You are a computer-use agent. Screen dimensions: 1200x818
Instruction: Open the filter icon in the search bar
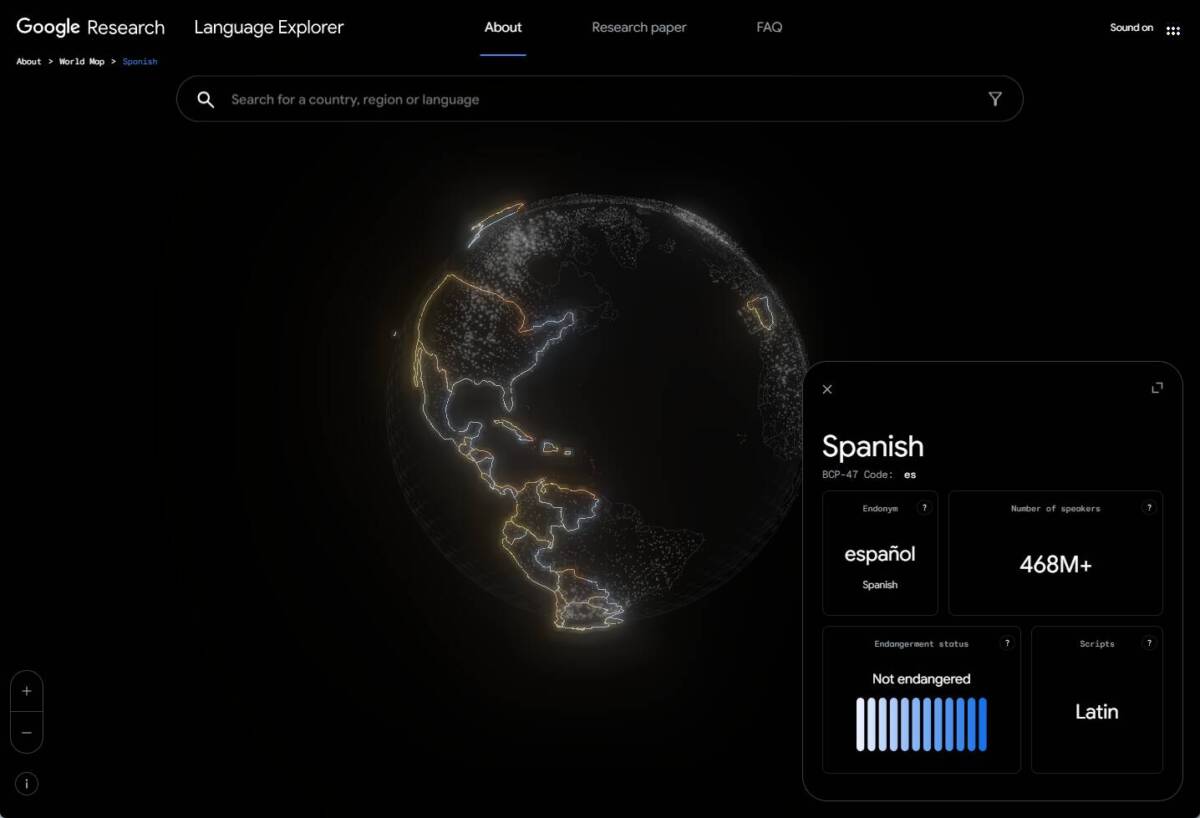pos(995,99)
